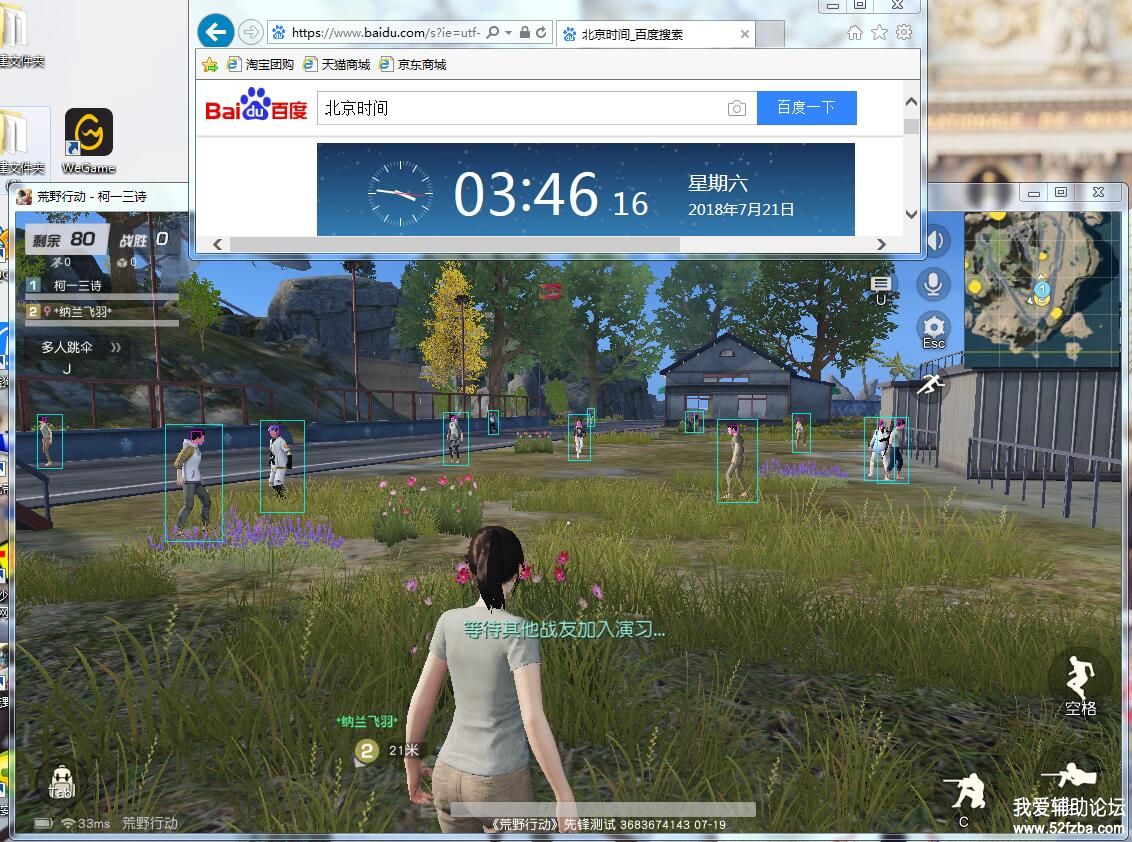This screenshot has width=1132, height=842.
Task: Open 天猫商城 favorites link
Action: coord(336,64)
